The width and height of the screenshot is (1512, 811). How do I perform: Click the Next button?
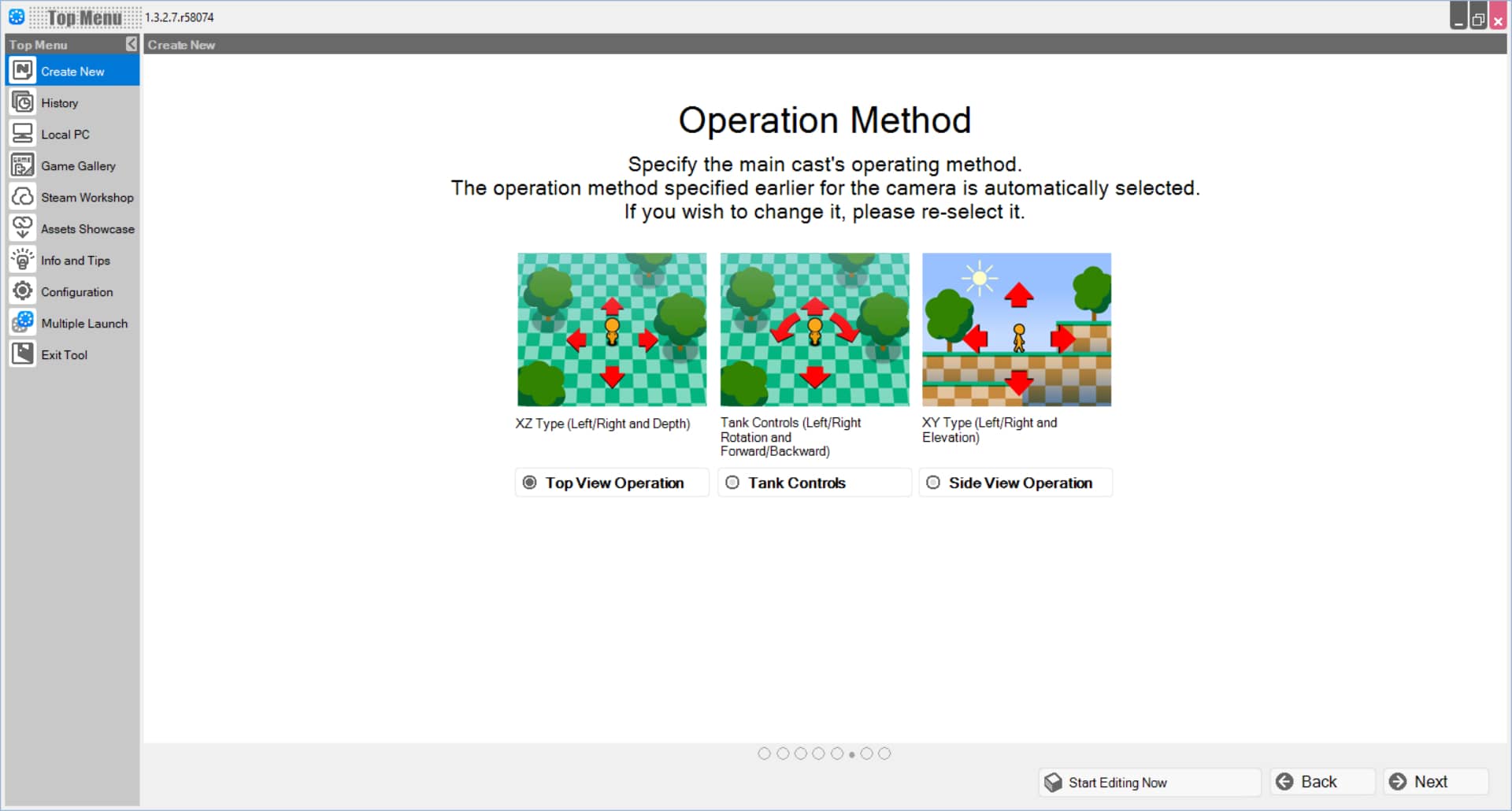[x=1436, y=782]
